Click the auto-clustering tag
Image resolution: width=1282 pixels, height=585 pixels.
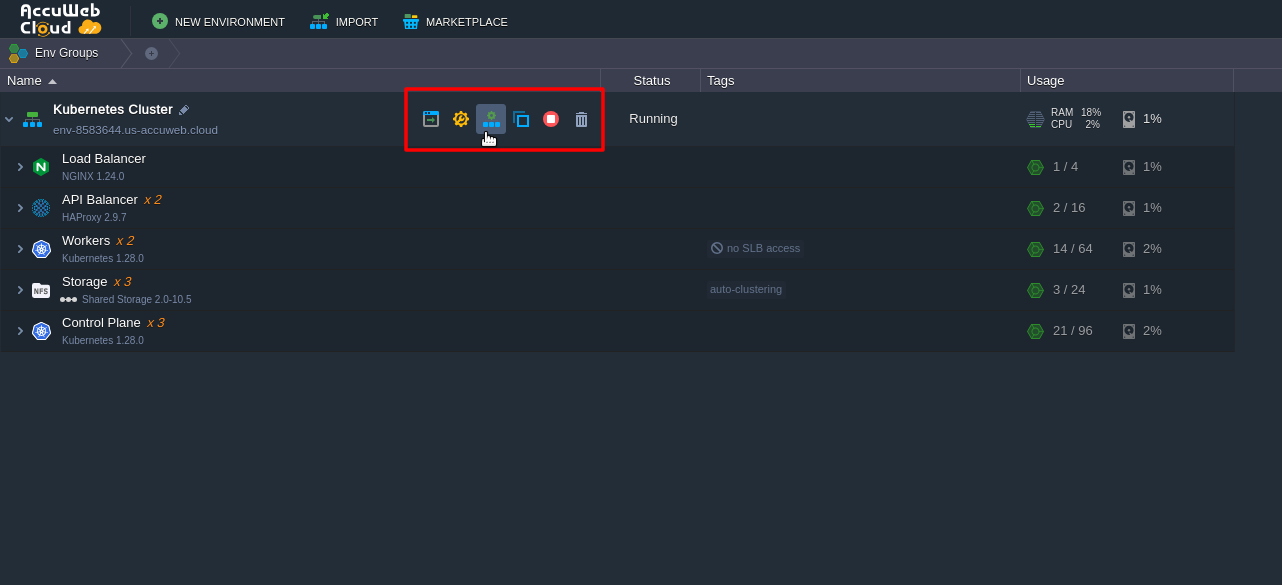[x=746, y=289]
